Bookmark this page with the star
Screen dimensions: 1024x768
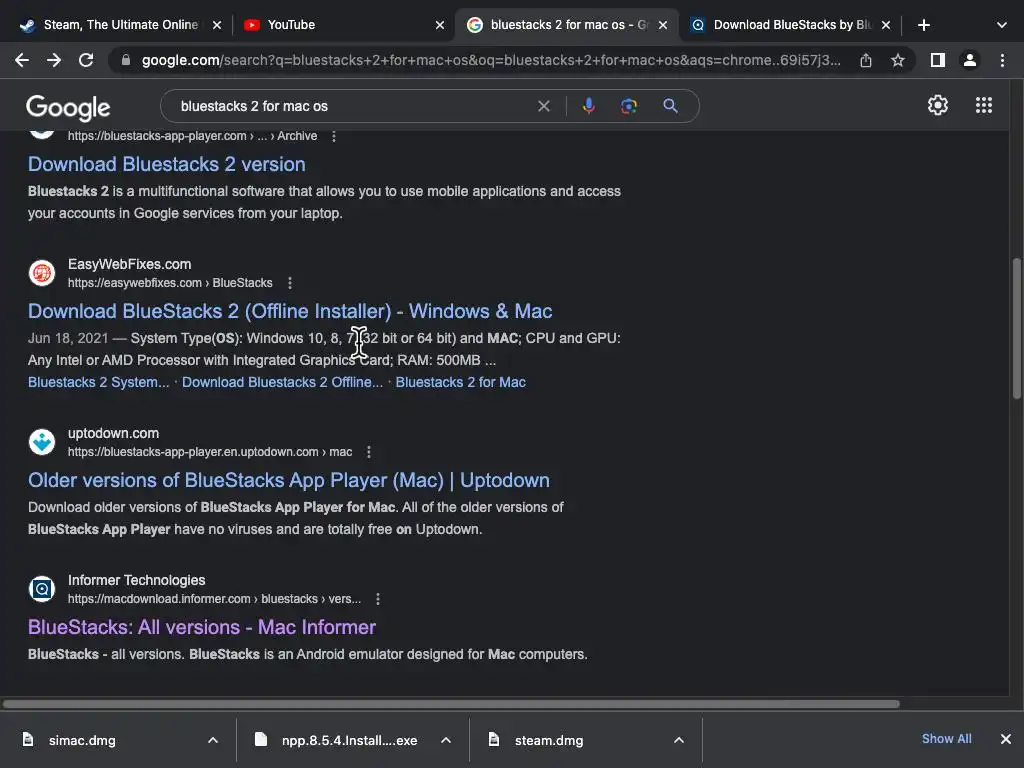898,60
